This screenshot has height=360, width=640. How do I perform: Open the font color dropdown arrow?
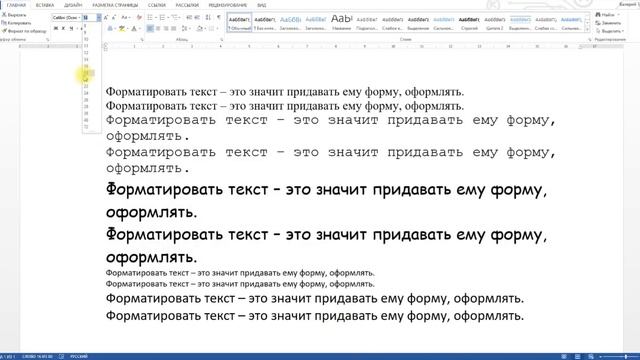pos(140,29)
